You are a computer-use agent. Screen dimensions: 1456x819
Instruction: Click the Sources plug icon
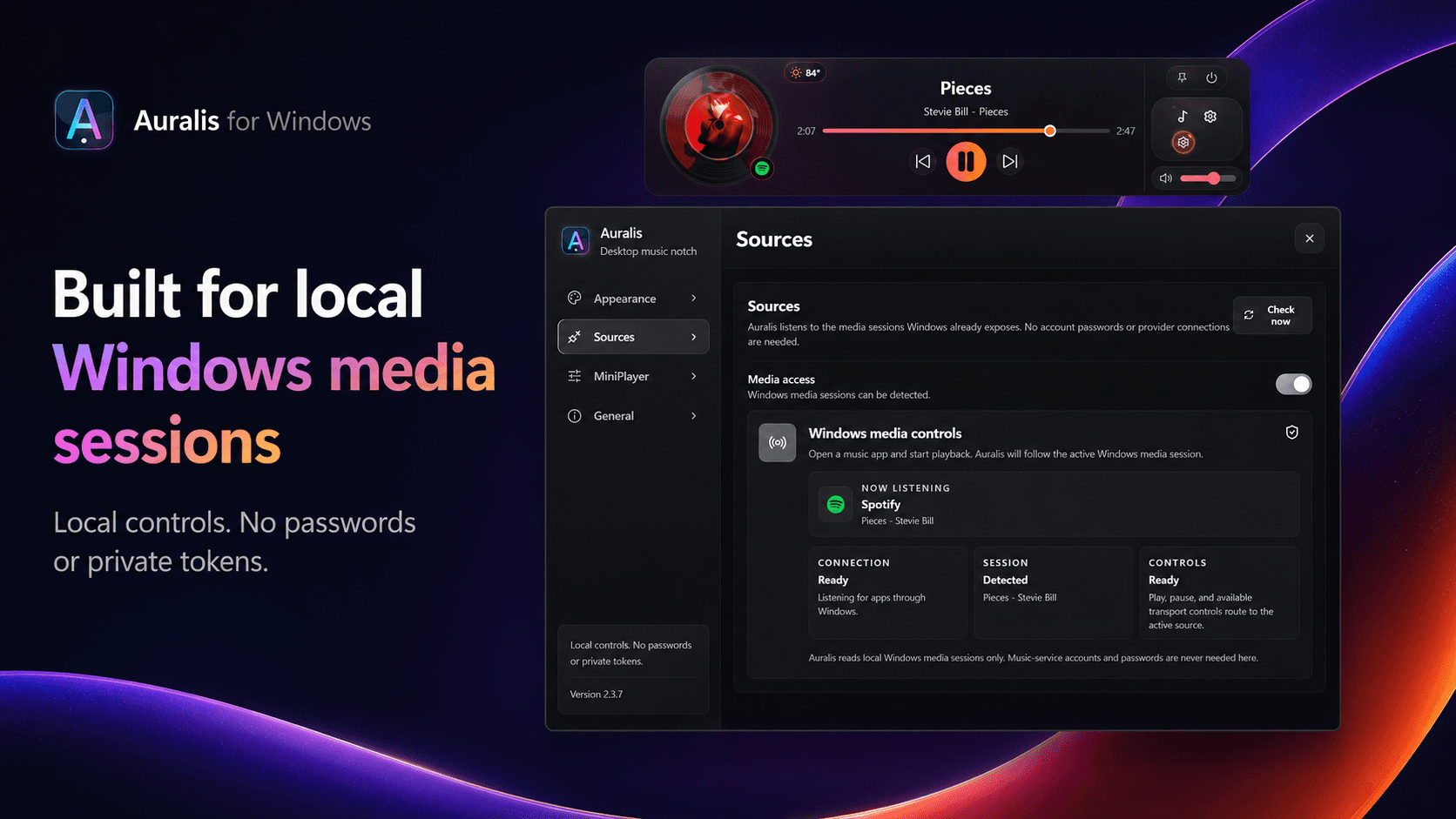pos(575,337)
